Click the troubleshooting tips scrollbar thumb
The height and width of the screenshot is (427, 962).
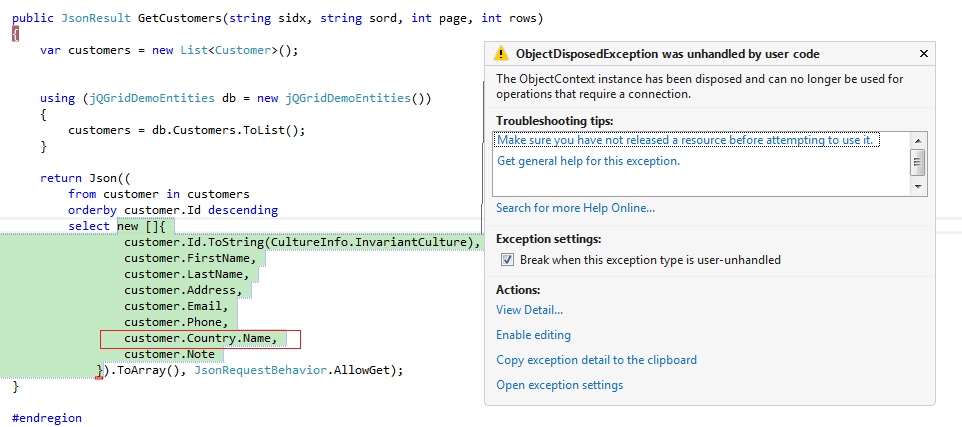click(x=918, y=163)
